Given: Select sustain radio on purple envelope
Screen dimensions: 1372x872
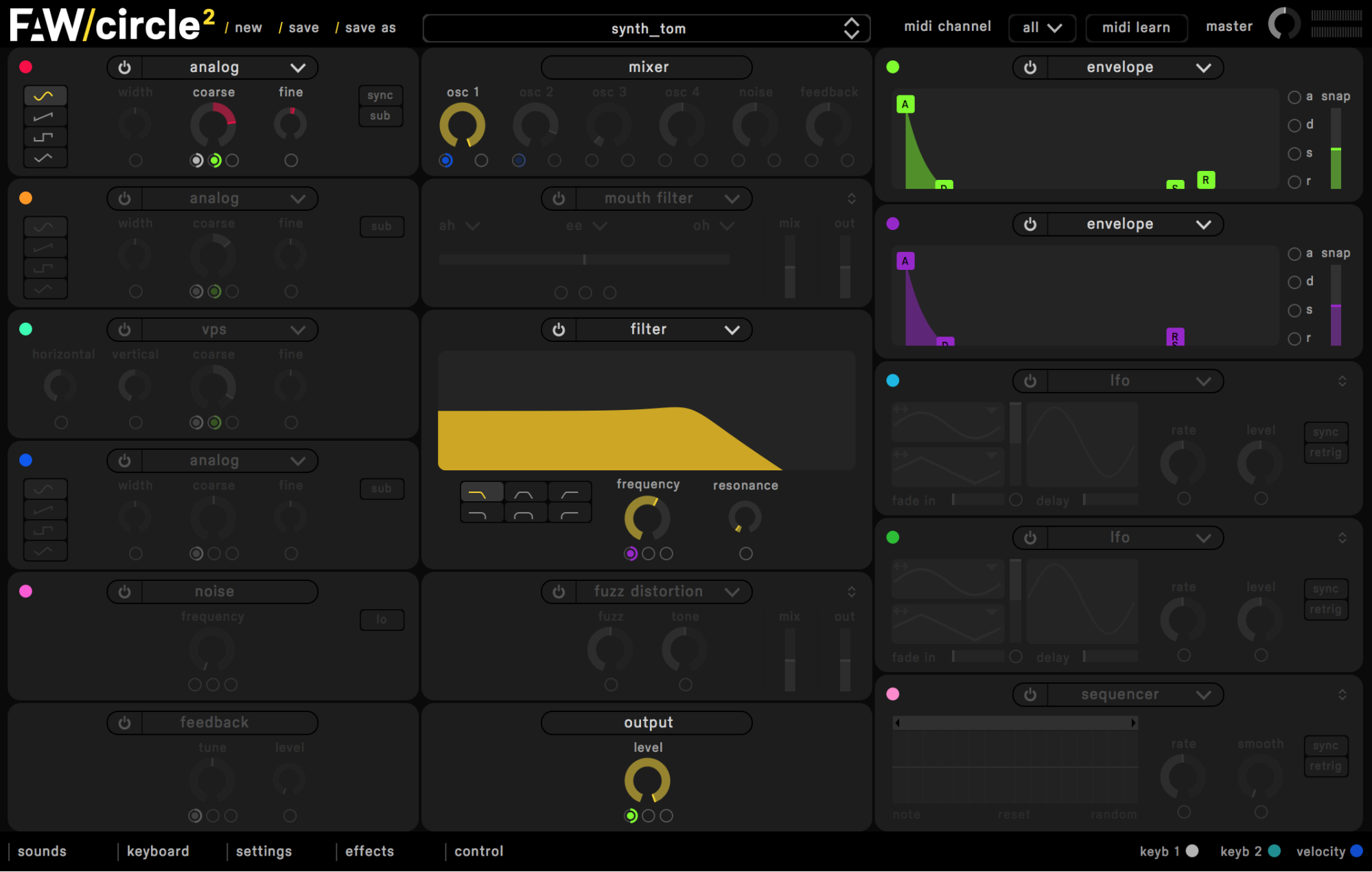Looking at the screenshot, I should 1294,310.
